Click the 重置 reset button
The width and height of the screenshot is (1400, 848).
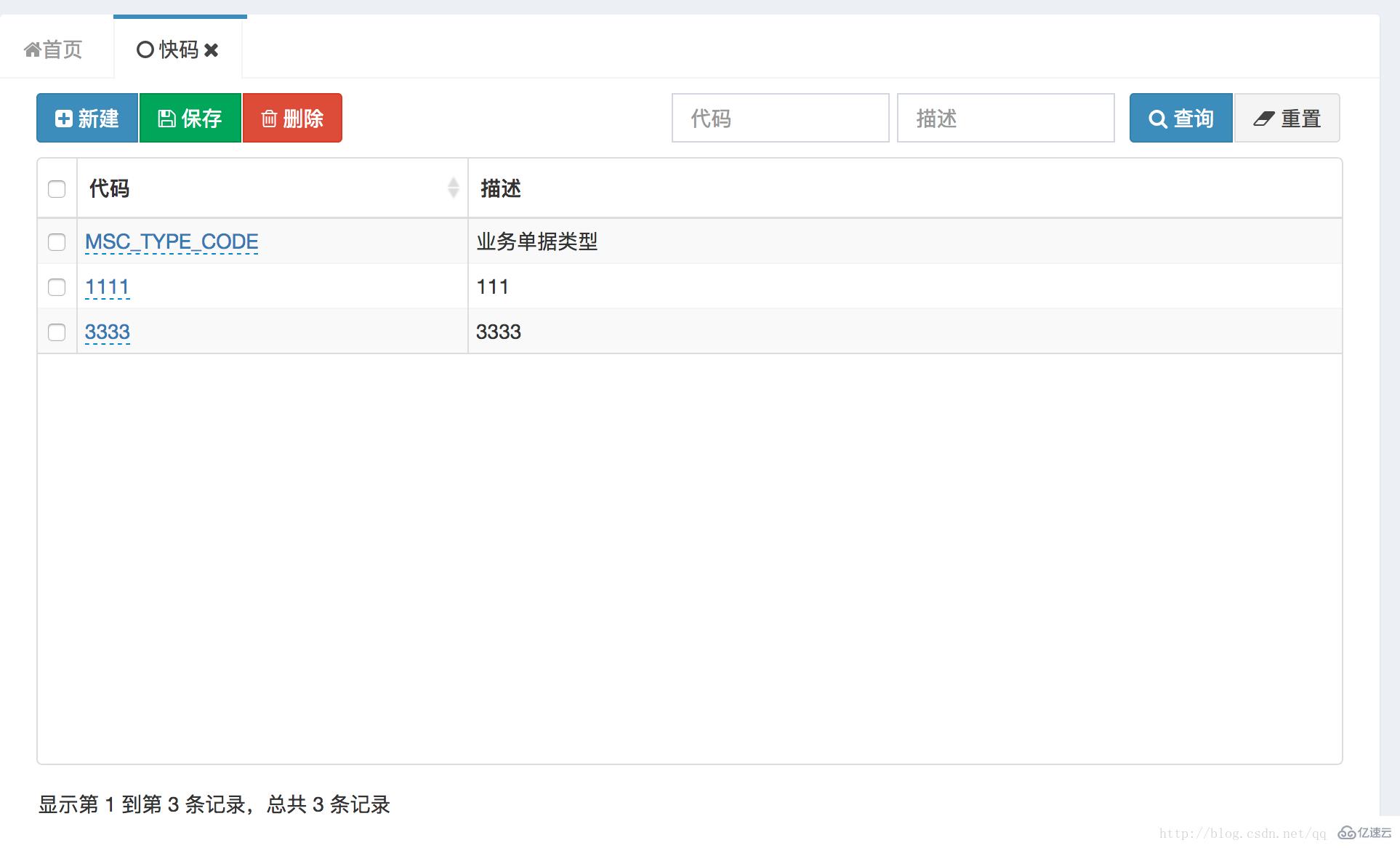click(1287, 118)
